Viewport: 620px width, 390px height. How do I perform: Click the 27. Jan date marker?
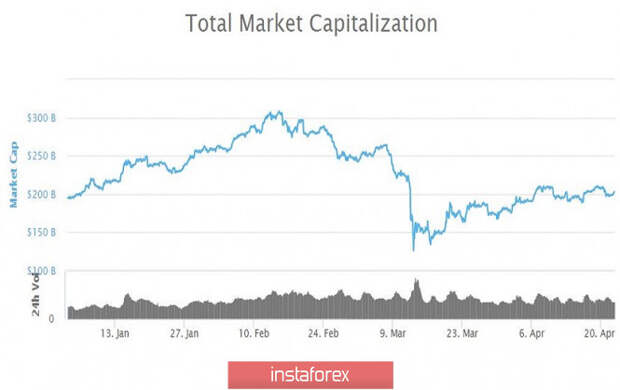pyautogui.click(x=184, y=333)
